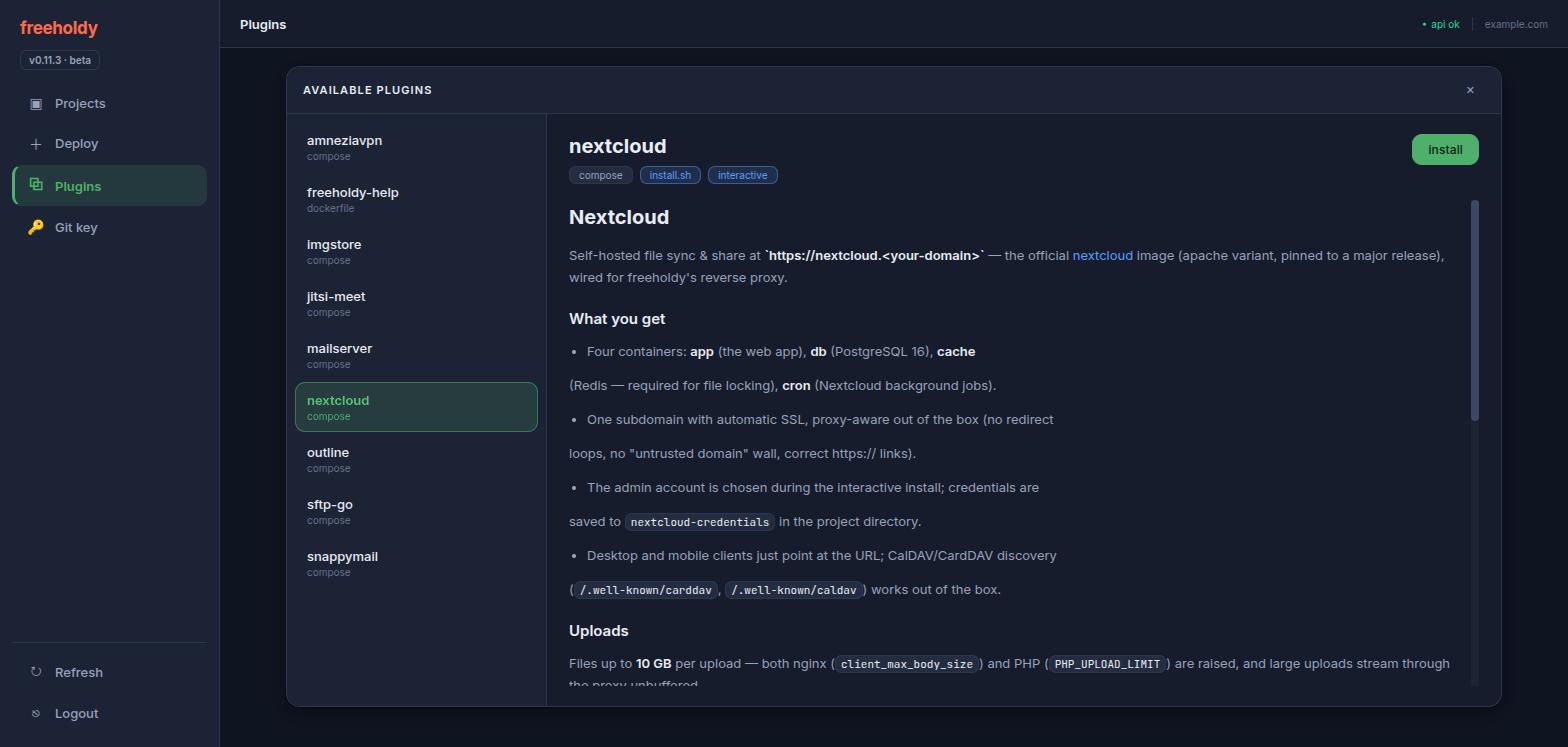This screenshot has height=747, width=1568.
Task: Install the nextcloud plugin
Action: tap(1445, 149)
